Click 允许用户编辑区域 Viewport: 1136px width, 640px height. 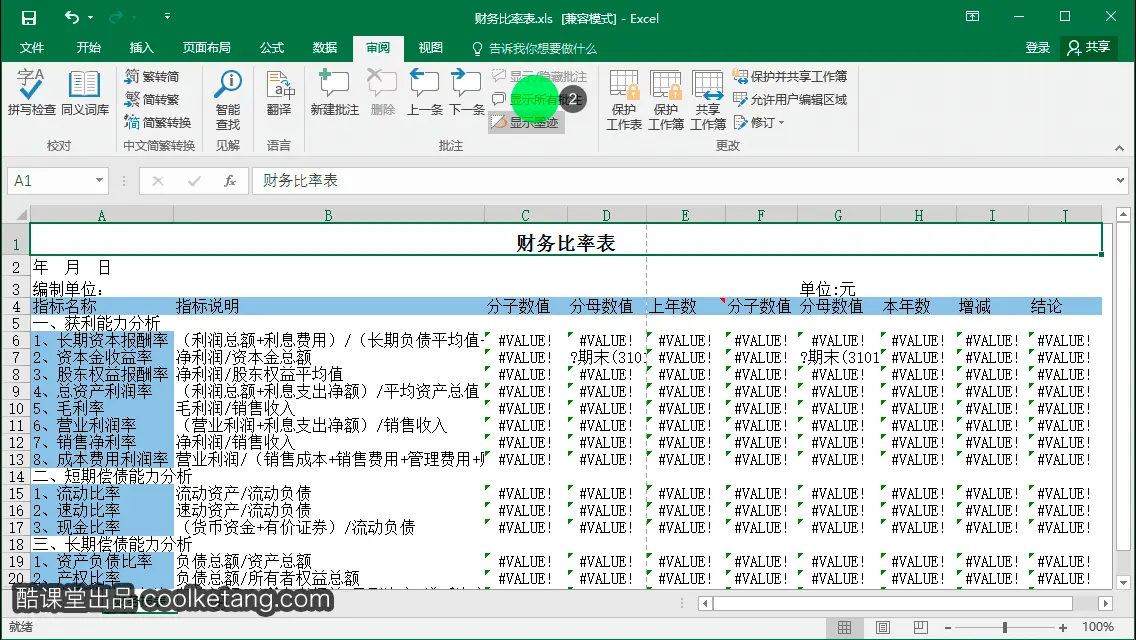coord(790,99)
